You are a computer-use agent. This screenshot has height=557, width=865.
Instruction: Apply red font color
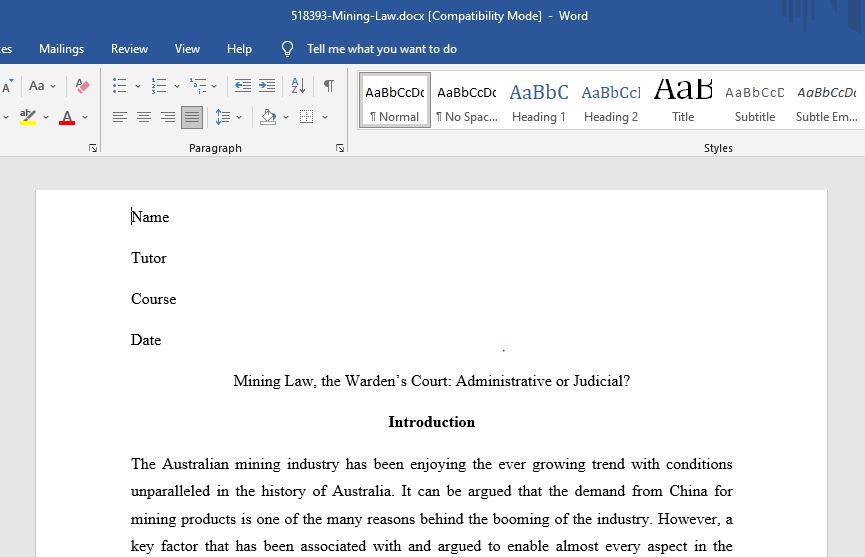(x=67, y=117)
